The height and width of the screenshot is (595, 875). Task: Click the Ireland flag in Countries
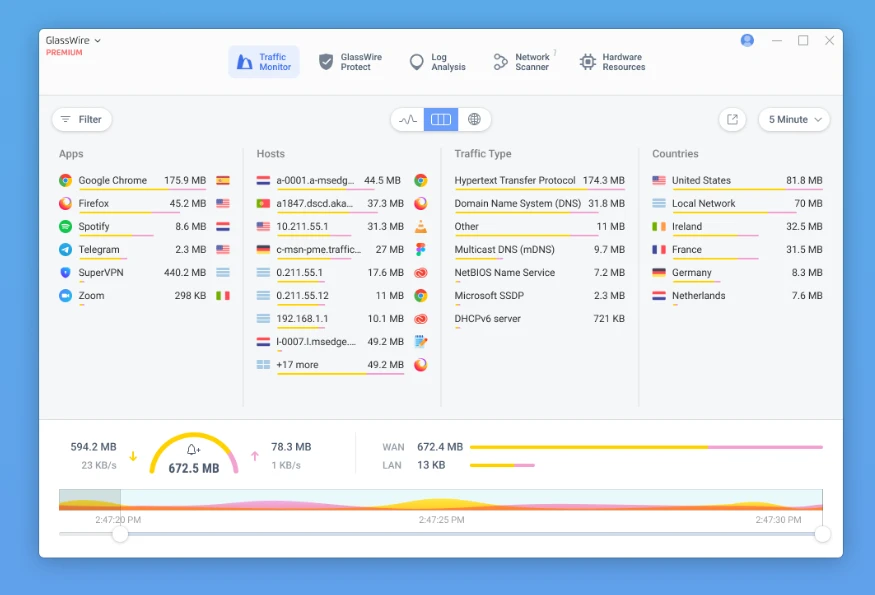[x=658, y=226]
